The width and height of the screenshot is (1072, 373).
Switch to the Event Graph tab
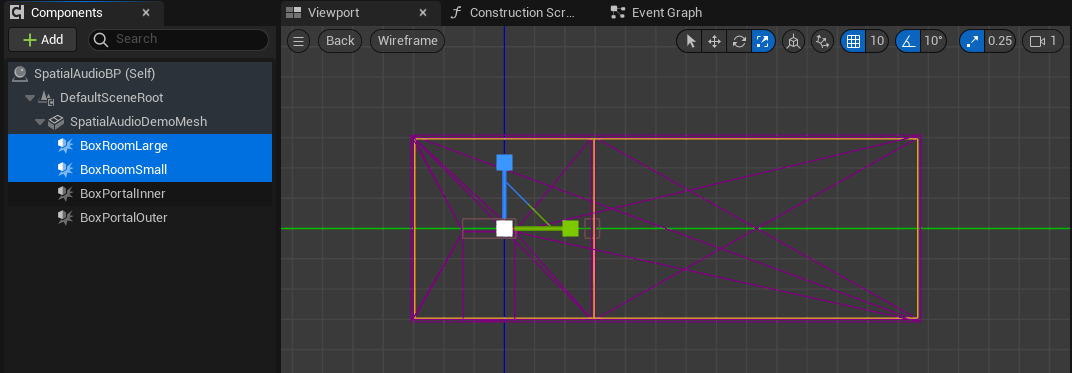click(667, 13)
